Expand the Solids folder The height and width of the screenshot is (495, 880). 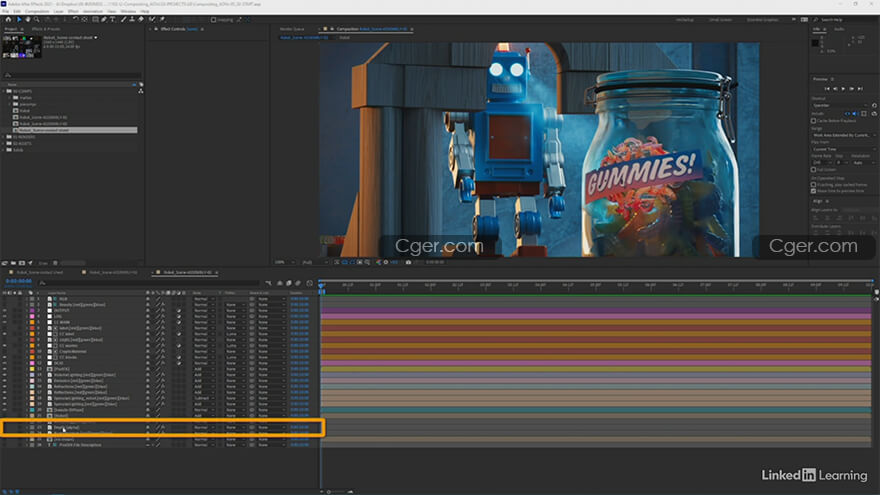click(x=4, y=150)
